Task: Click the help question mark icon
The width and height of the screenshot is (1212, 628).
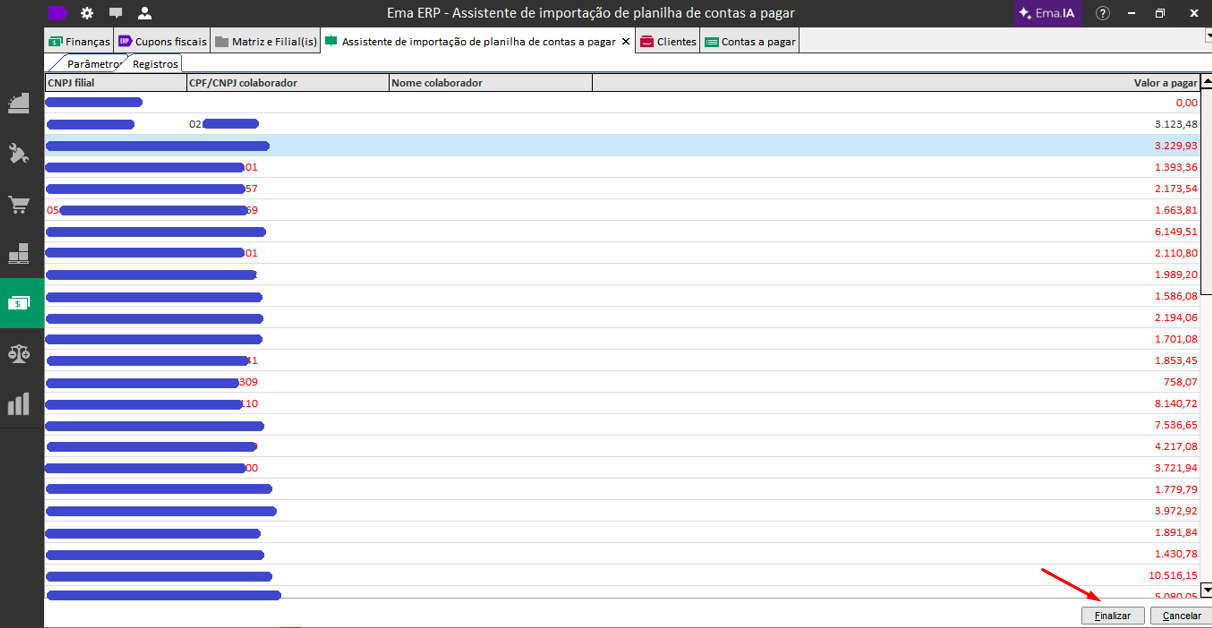Action: (1103, 13)
